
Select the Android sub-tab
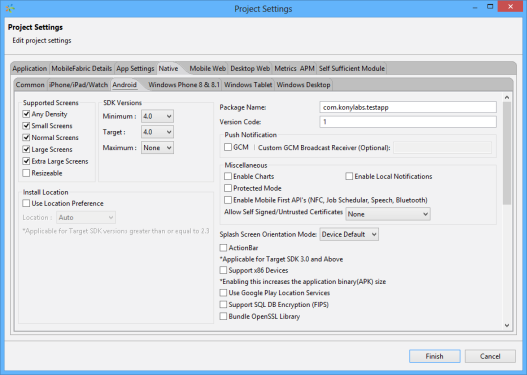[x=124, y=85]
